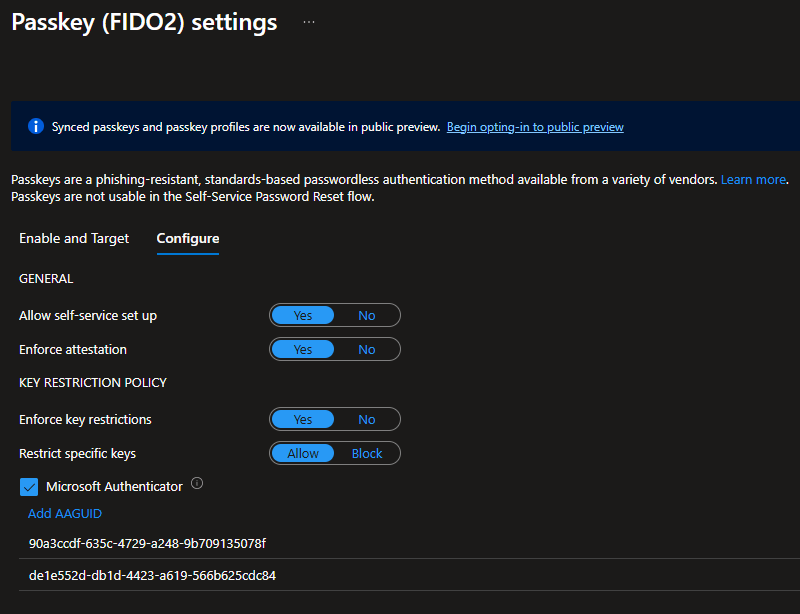This screenshot has width=800, height=614.
Task: Turn off Enforce key restrictions with No
Action: [367, 419]
